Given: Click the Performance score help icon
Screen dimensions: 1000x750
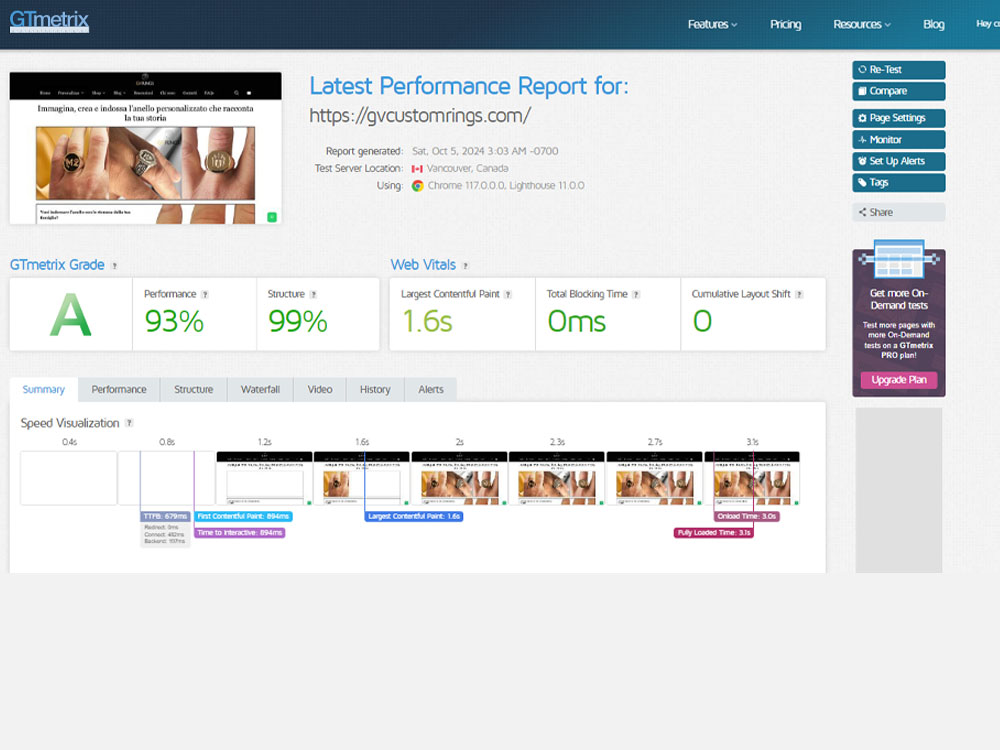Looking at the screenshot, I should click(205, 295).
